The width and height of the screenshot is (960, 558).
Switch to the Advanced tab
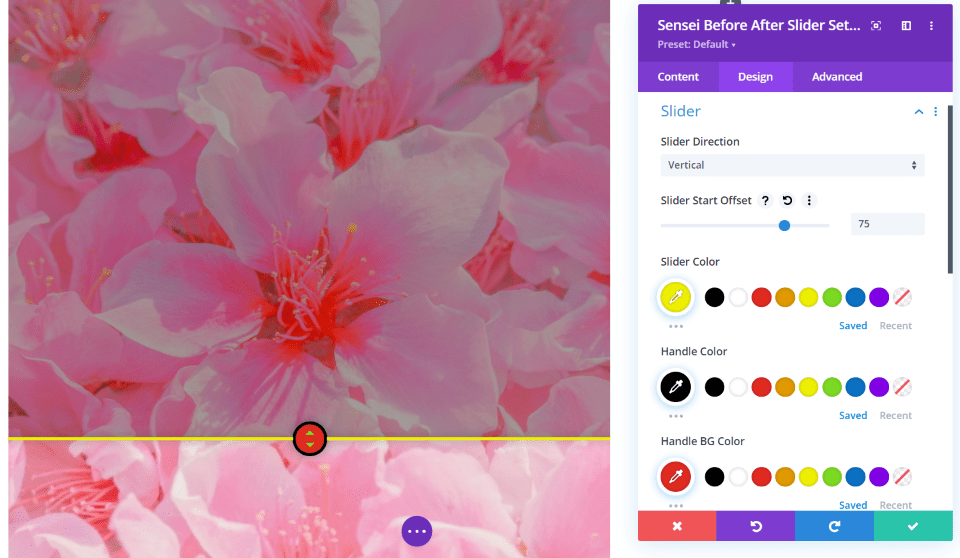(x=837, y=77)
